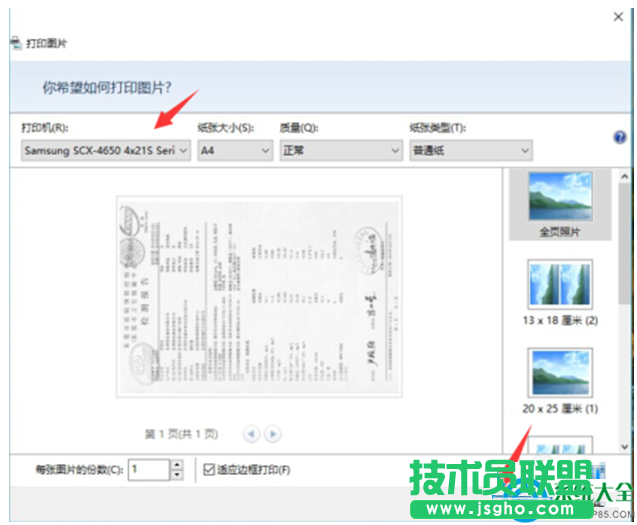
Task: Pick the 20 x 25 厘米 (1) layout
Action: click(x=560, y=373)
